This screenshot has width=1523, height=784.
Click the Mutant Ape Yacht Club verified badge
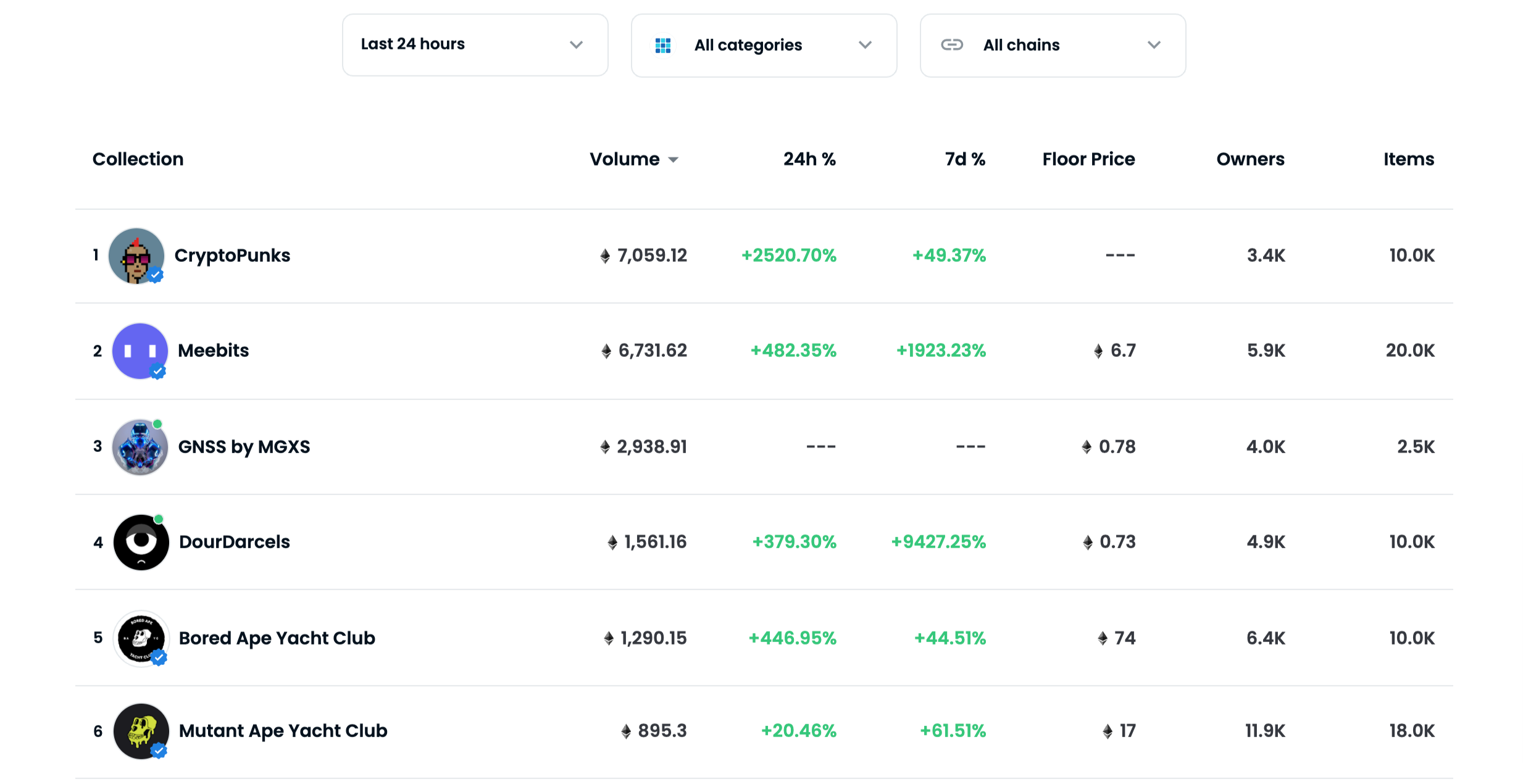click(159, 751)
